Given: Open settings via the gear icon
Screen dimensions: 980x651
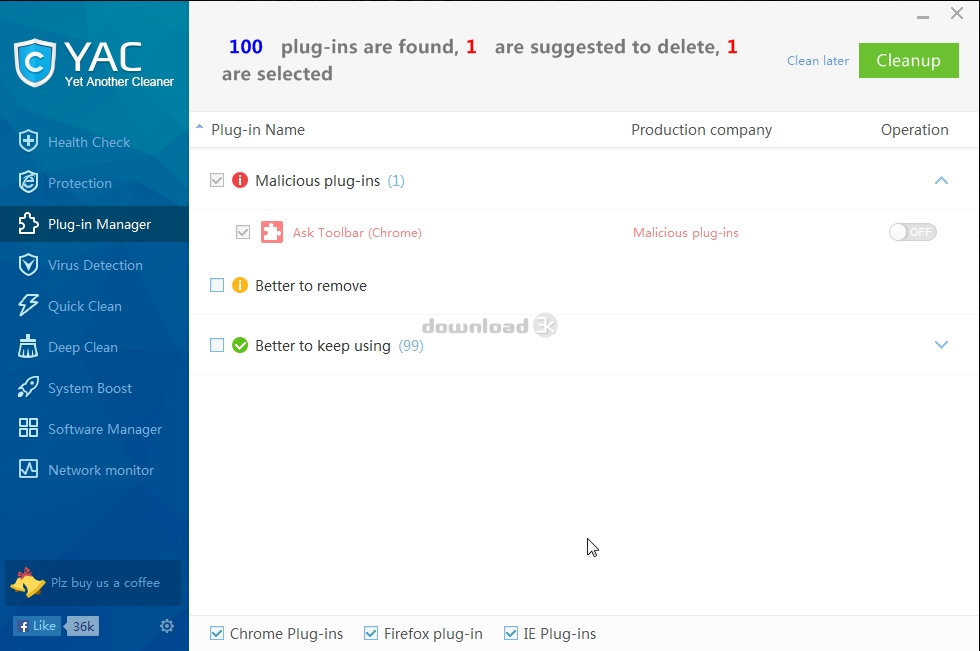Looking at the screenshot, I should [x=167, y=626].
